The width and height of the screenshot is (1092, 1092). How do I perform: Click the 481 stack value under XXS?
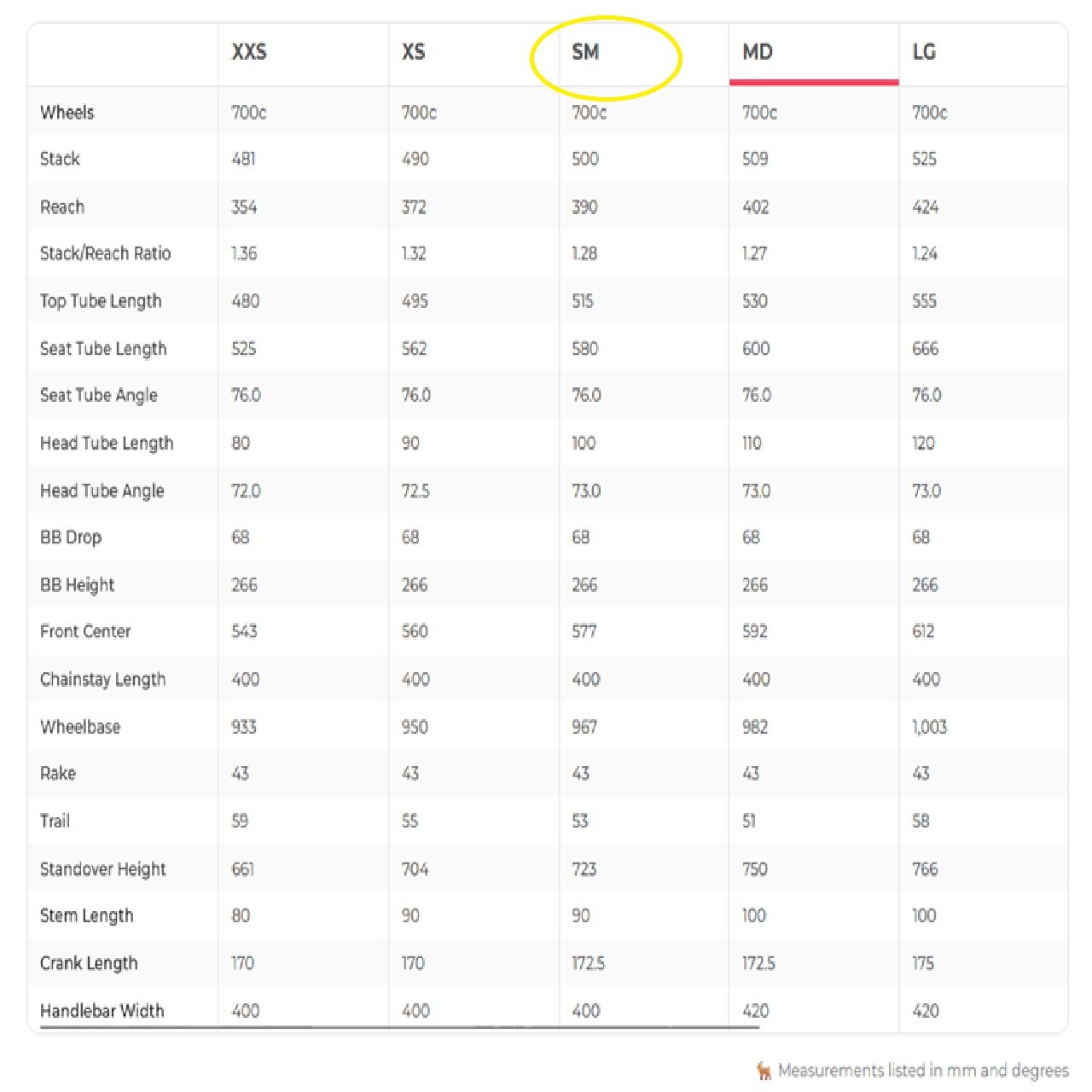(243, 159)
